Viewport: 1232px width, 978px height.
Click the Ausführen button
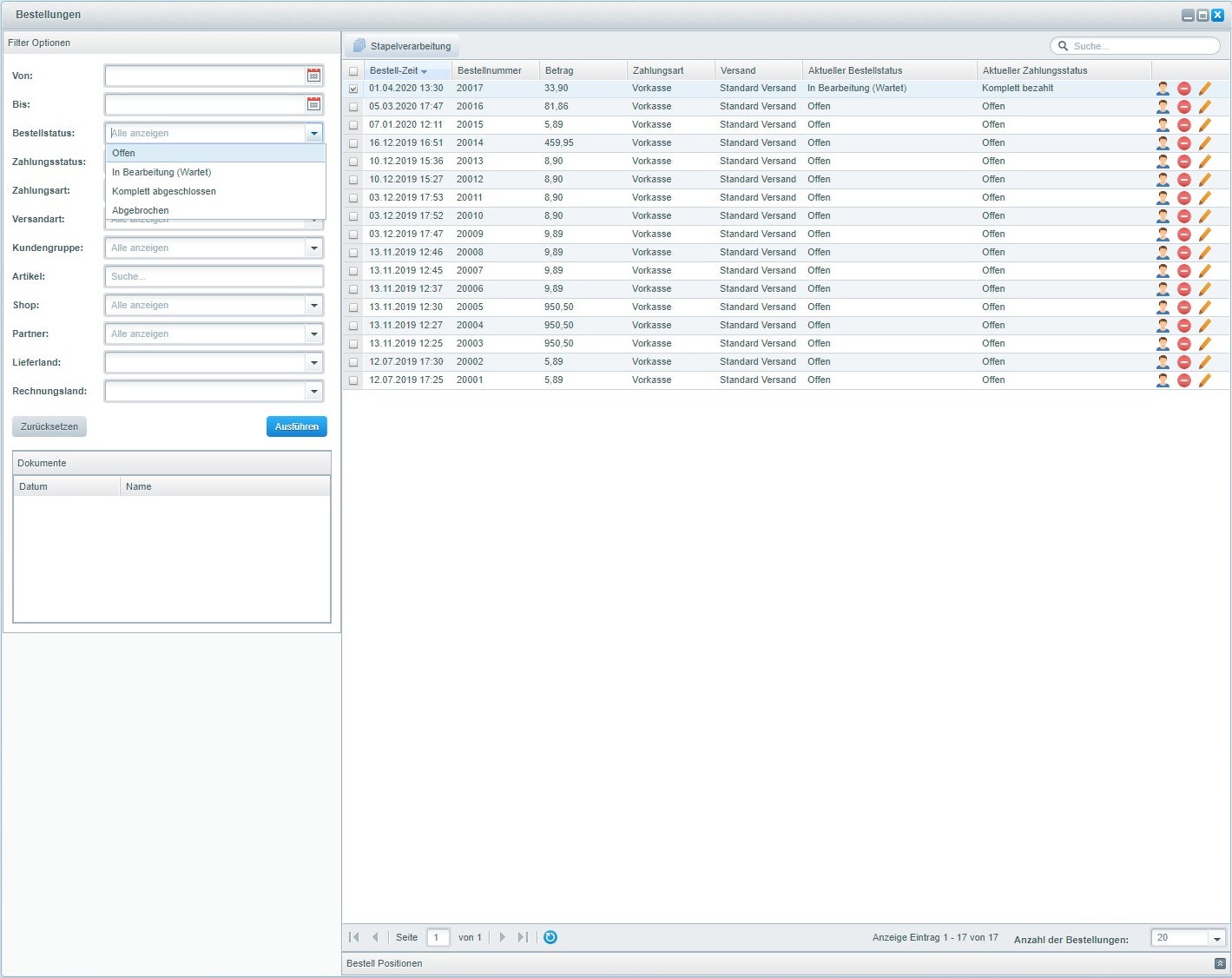pos(297,426)
